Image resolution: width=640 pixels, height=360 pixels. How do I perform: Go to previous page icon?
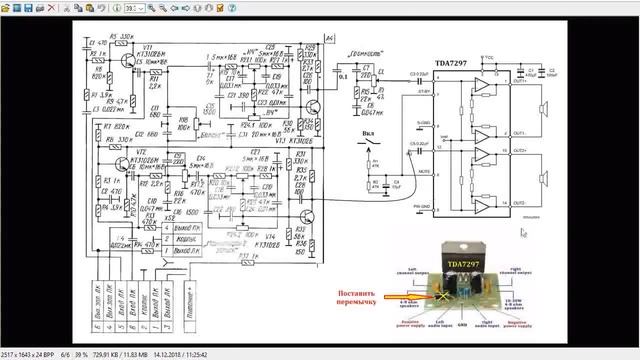coord(197,8)
